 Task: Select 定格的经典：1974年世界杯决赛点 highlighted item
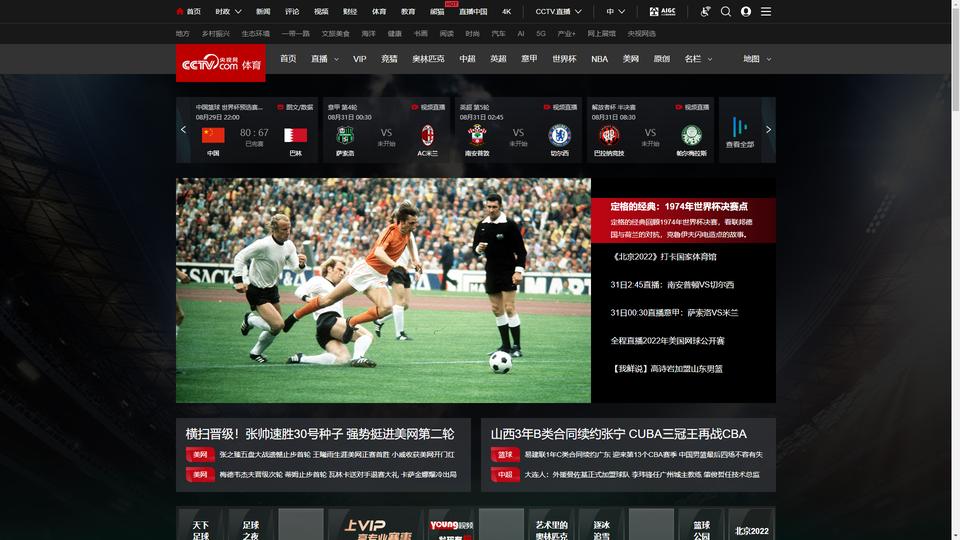coord(683,220)
